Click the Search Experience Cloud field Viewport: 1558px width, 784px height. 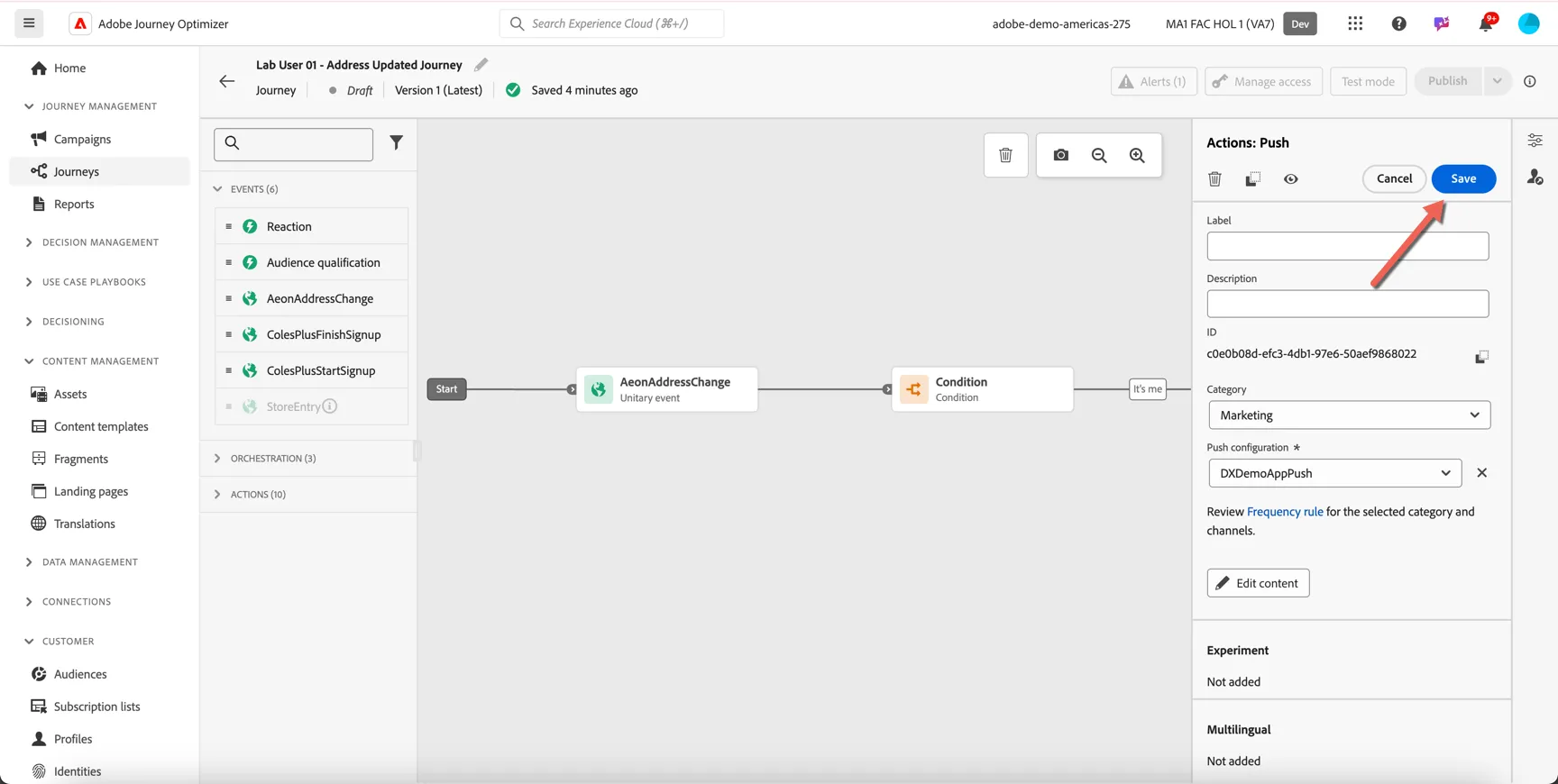[x=611, y=23]
